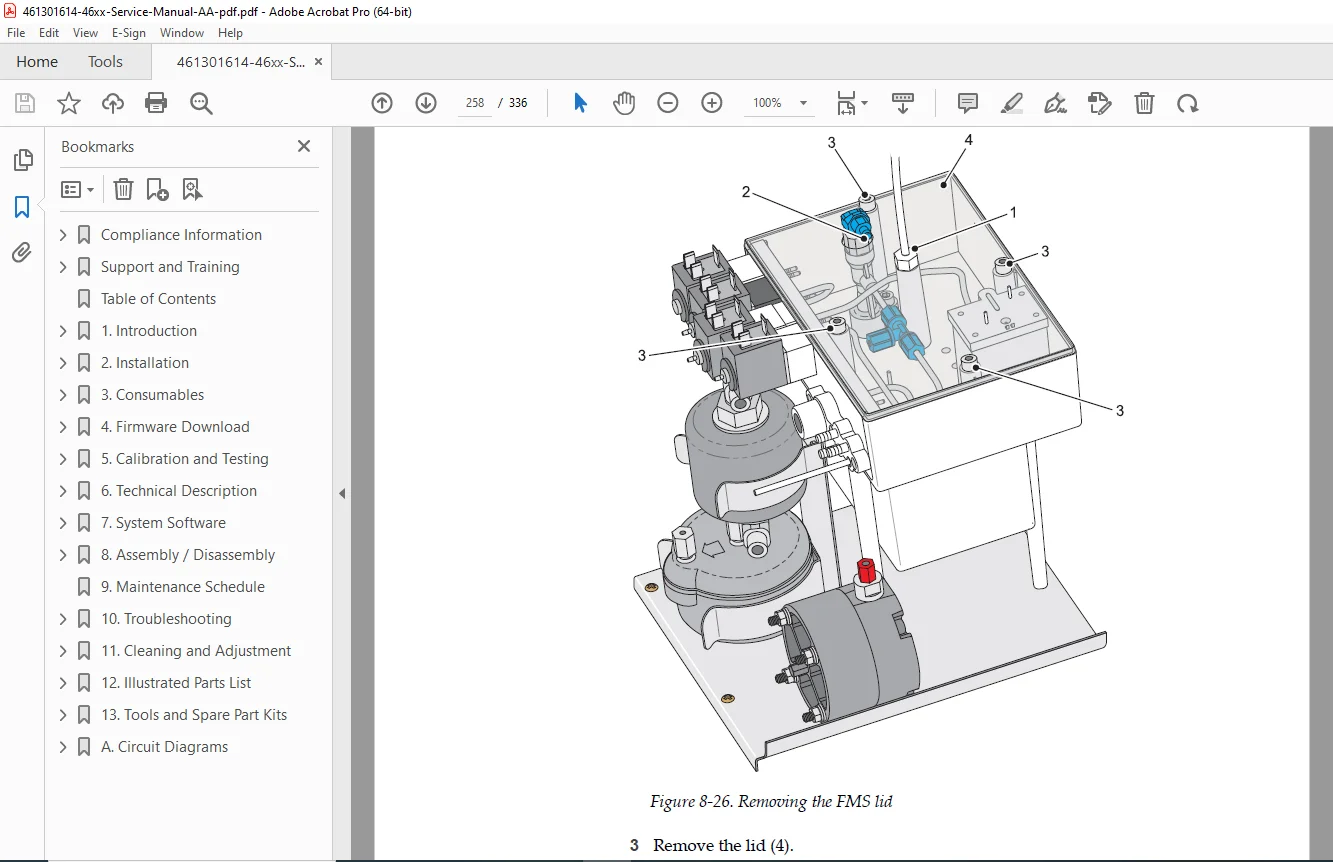Collapse the navigation pane with the side arrow
This screenshot has height=862, width=1333.
coord(342,493)
